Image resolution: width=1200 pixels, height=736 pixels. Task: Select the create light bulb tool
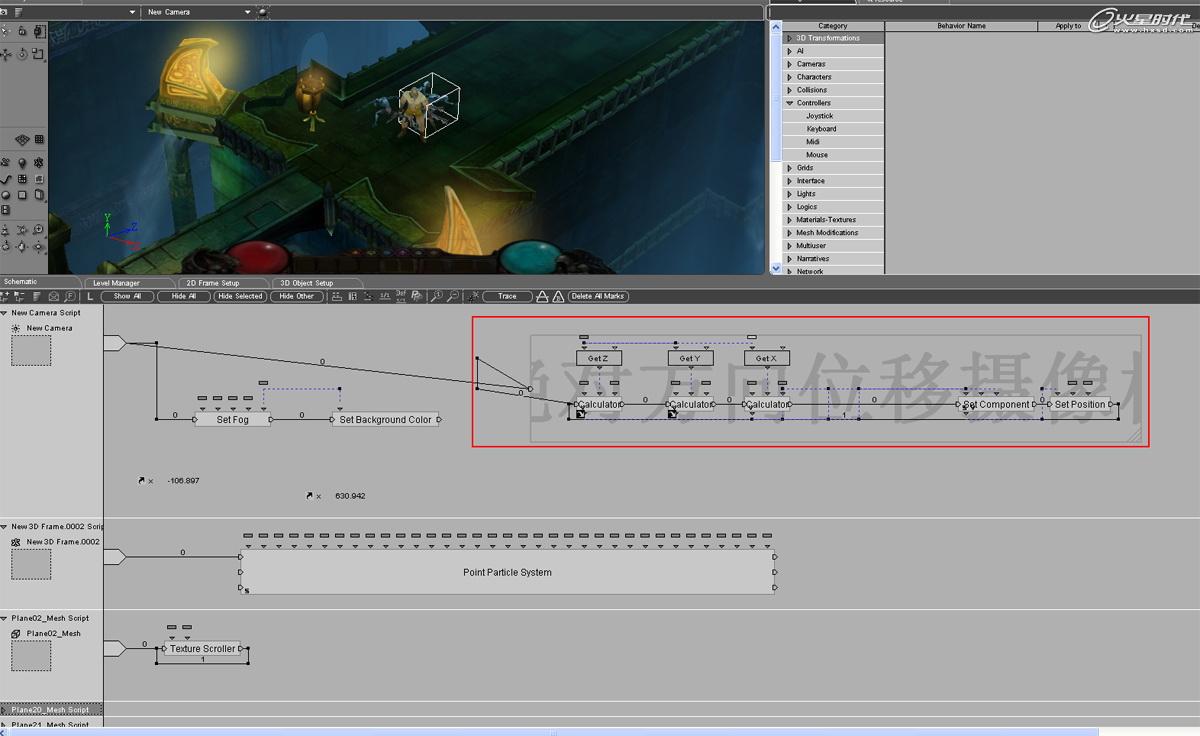click(22, 162)
